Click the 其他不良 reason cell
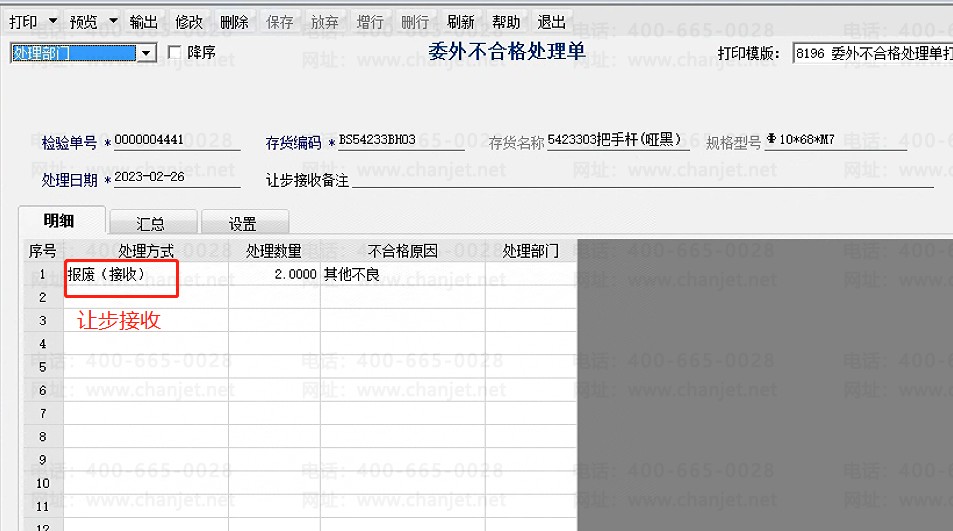This screenshot has height=531, width=953. click(x=402, y=274)
